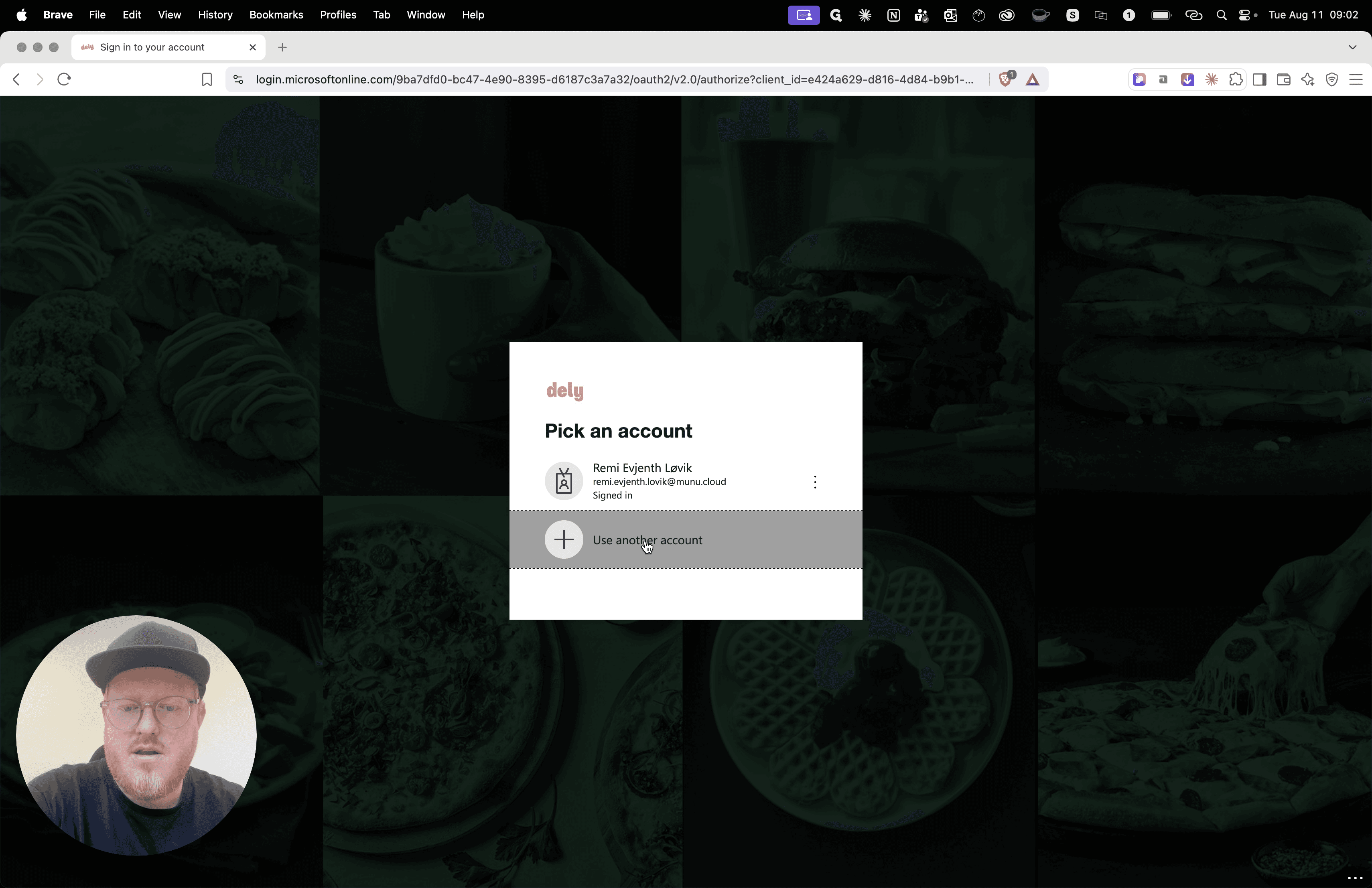Click the date and time in menu bar

pos(1313,15)
